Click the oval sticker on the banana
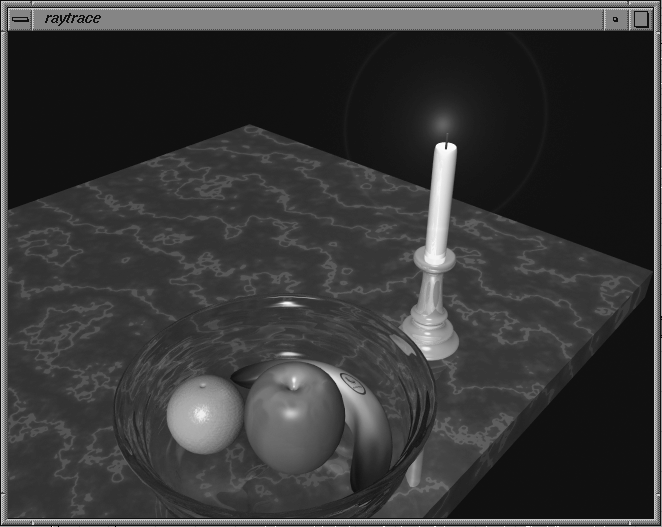This screenshot has height=527, width=662. [x=351, y=380]
